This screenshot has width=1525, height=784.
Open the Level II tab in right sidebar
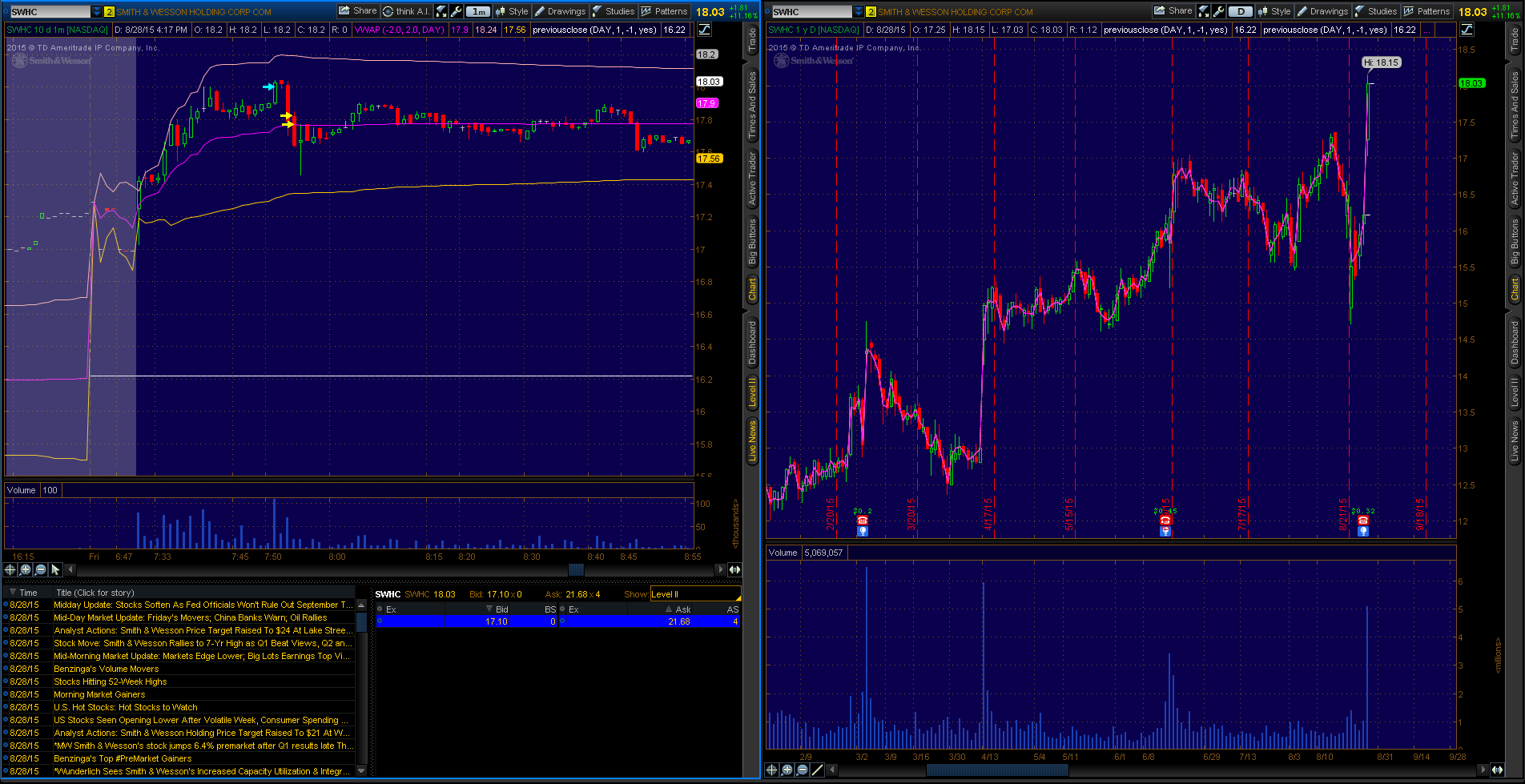1515,392
